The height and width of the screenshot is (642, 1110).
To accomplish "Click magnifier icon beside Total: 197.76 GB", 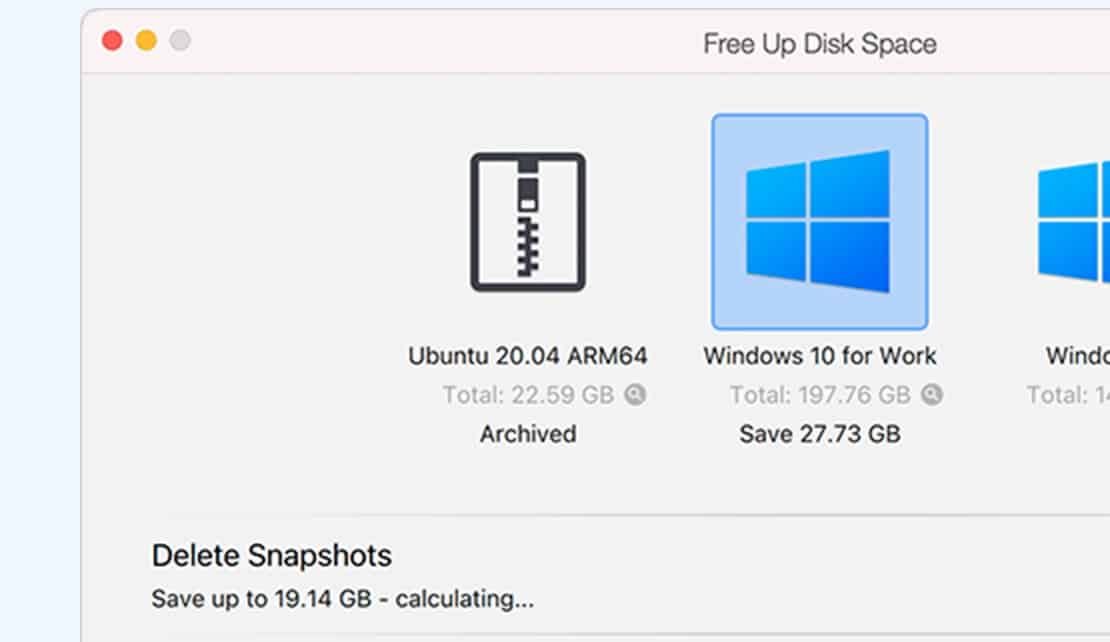I will tap(932, 394).
